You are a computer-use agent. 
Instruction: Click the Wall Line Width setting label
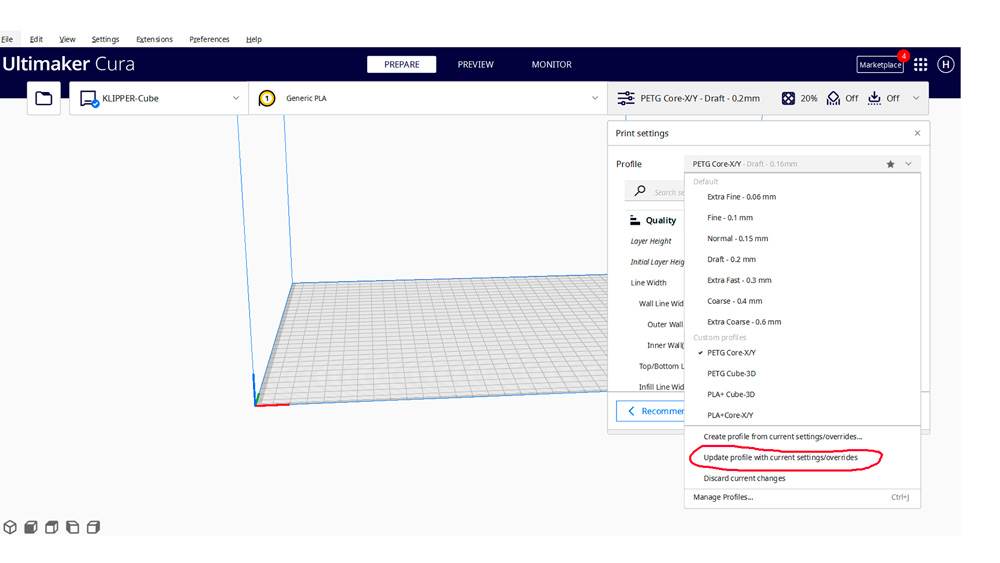[661, 303]
